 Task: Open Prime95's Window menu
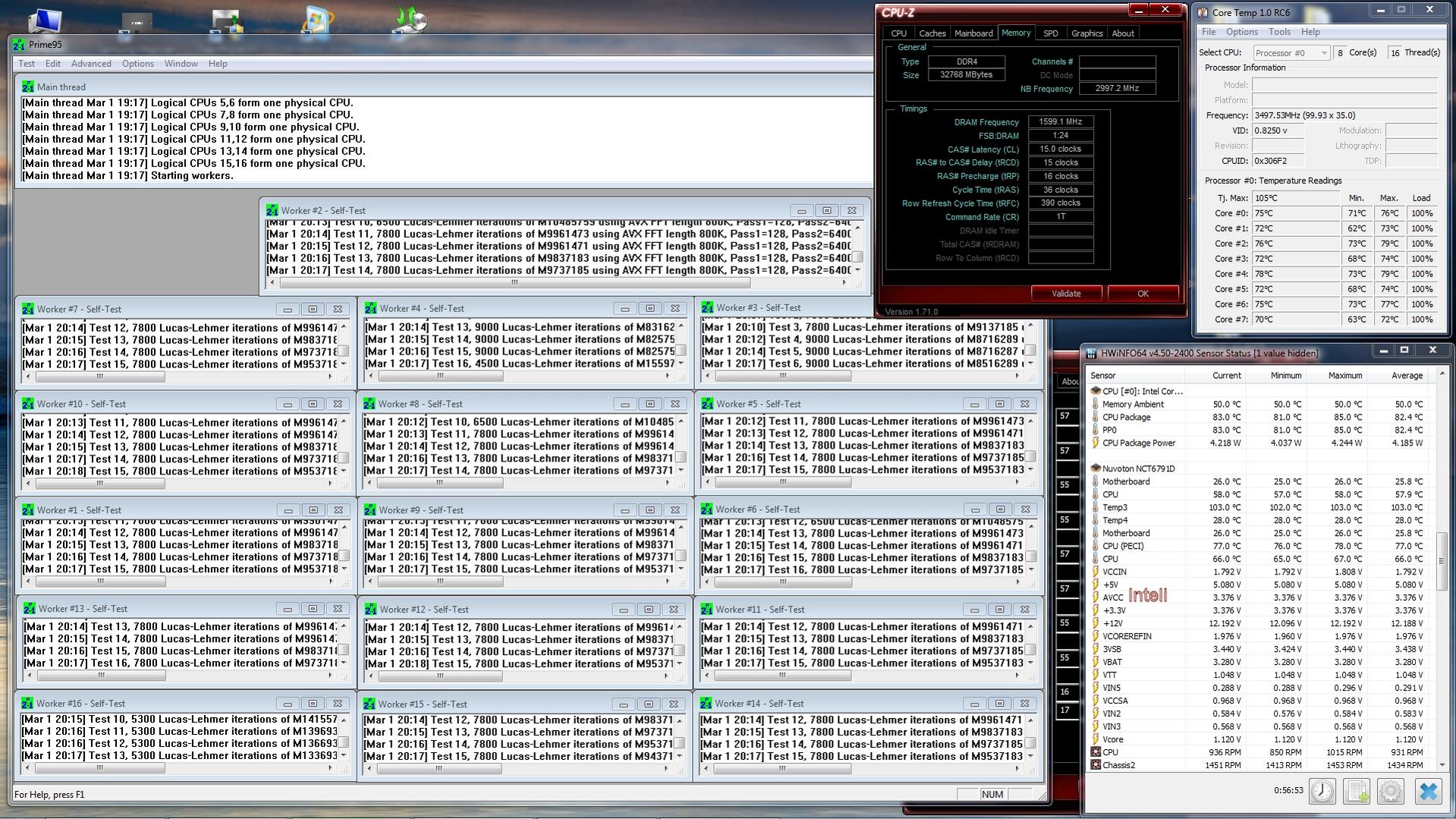pyautogui.click(x=181, y=64)
